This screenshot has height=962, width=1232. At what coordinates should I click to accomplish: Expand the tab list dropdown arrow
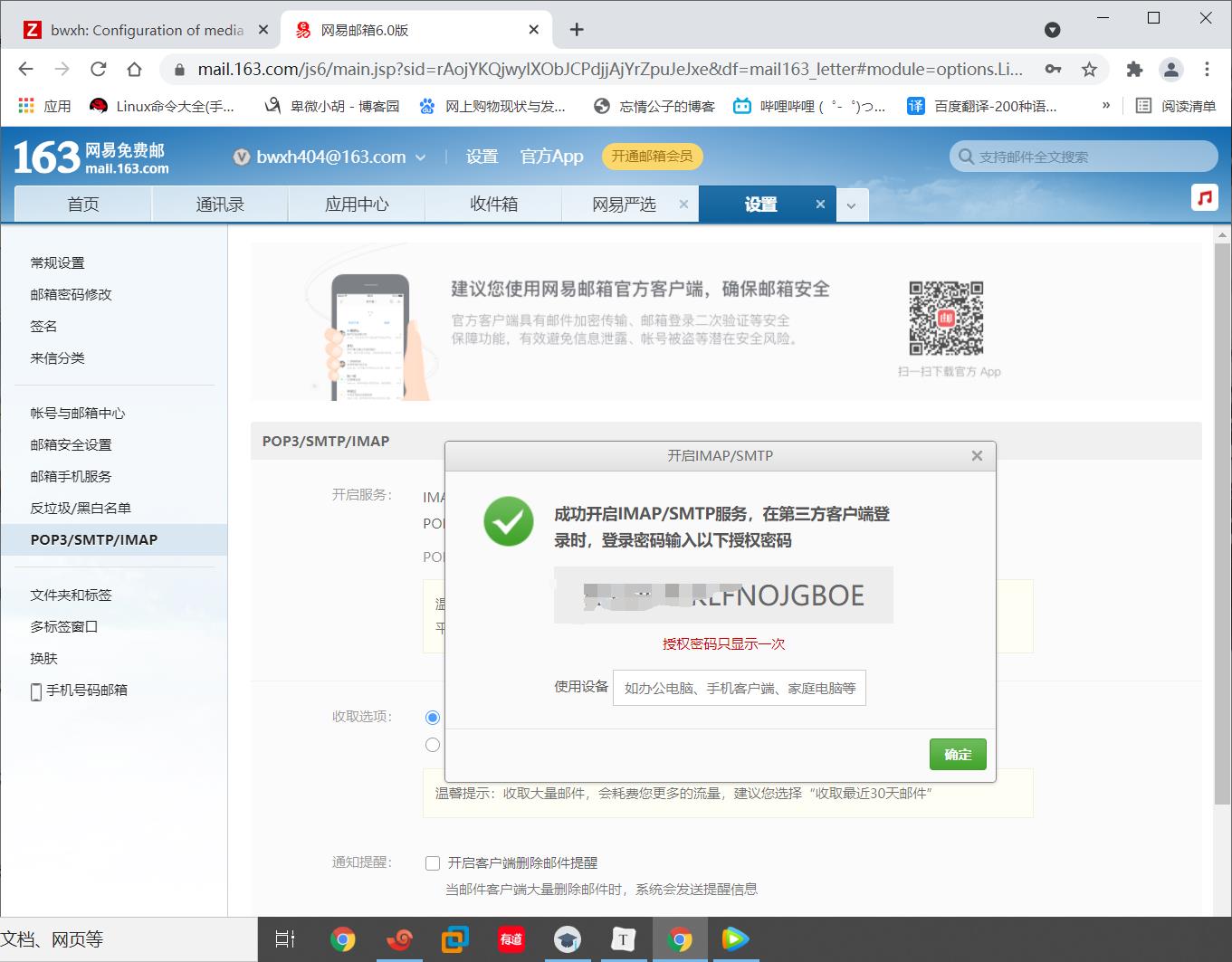(x=851, y=205)
